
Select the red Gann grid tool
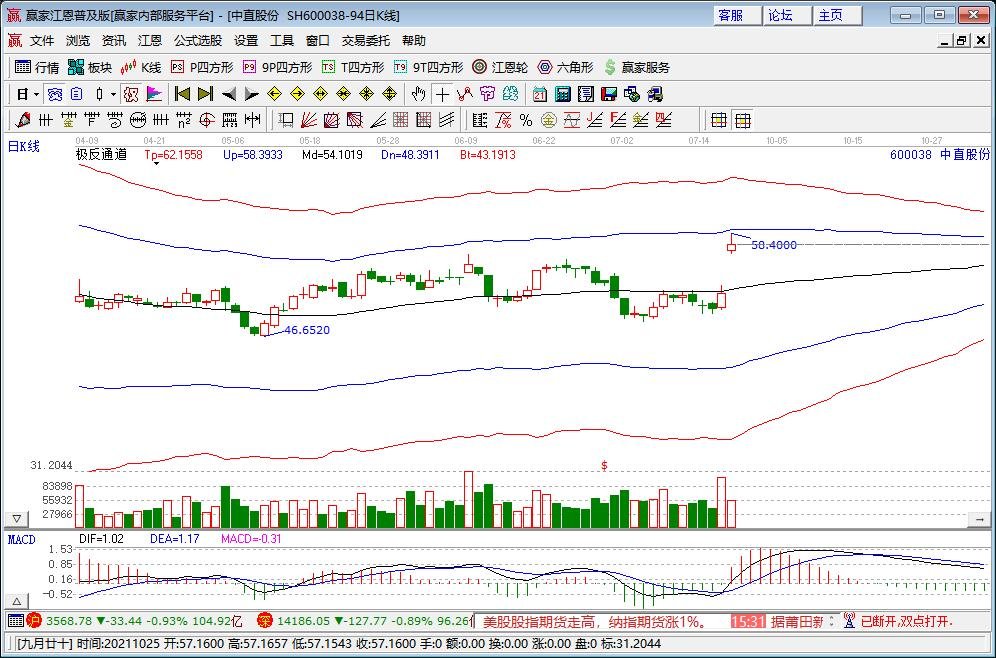click(400, 119)
